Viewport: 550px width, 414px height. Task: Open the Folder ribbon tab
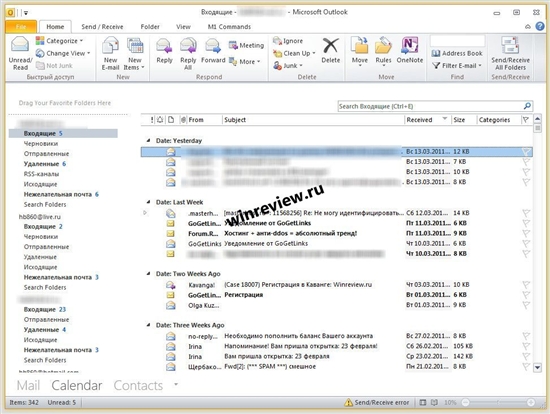coord(150,27)
